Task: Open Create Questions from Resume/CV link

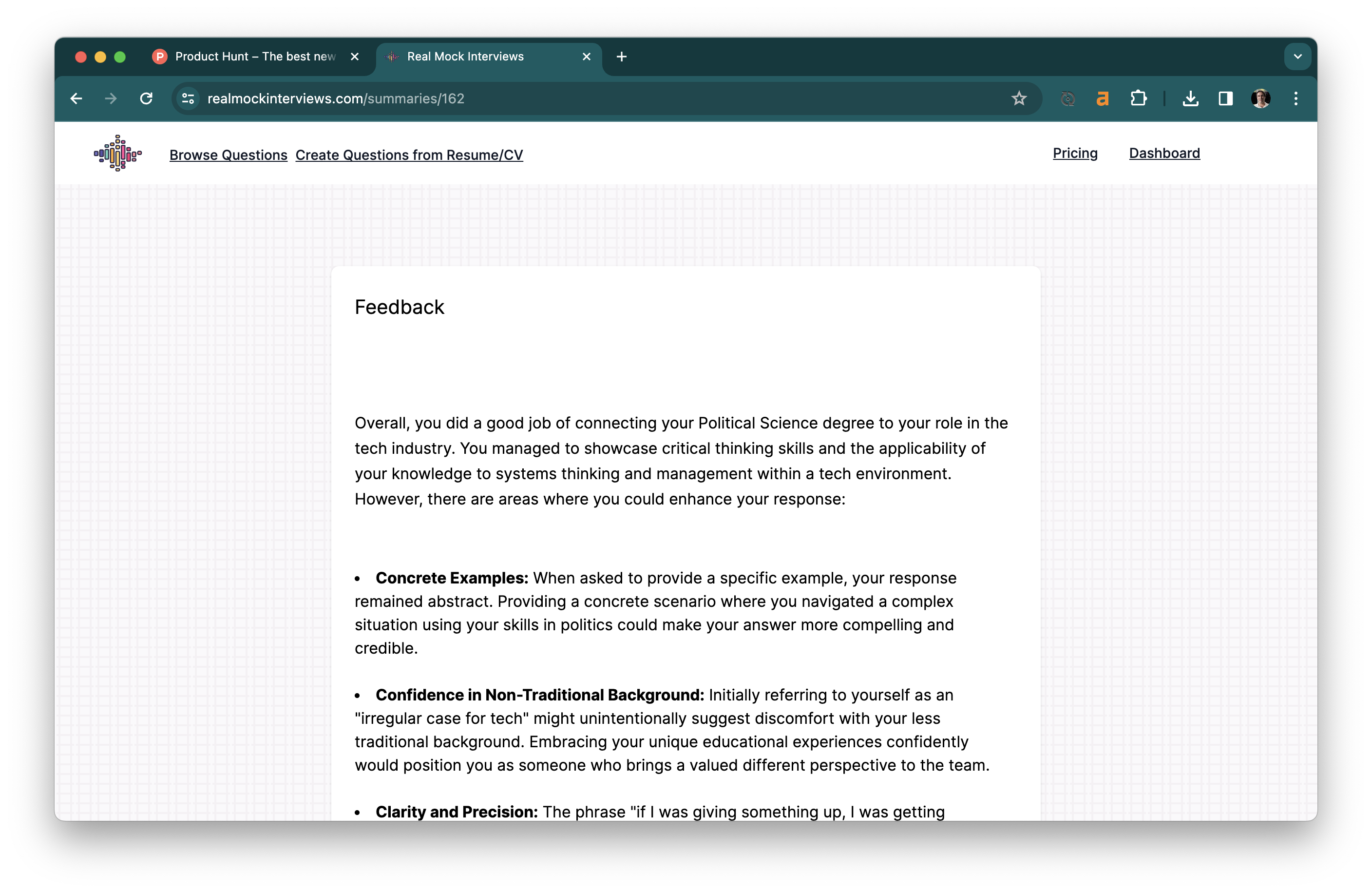Action: click(409, 155)
